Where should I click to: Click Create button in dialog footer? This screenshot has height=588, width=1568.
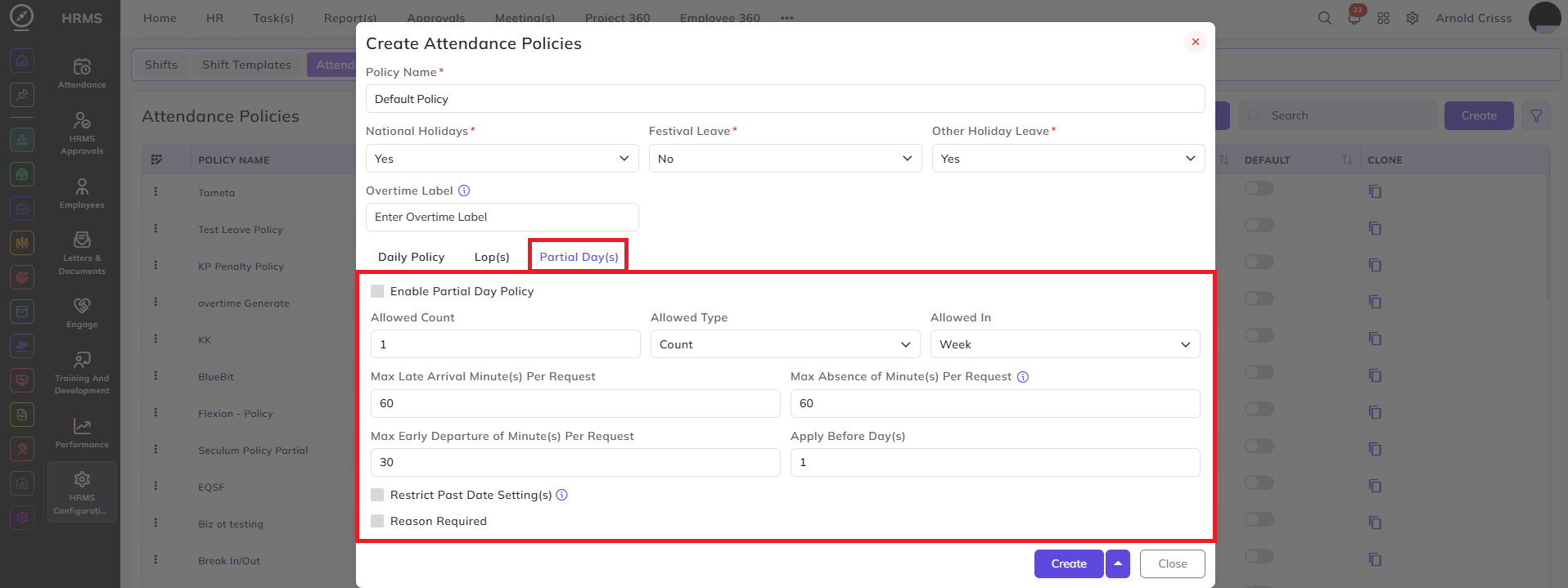(x=1069, y=563)
